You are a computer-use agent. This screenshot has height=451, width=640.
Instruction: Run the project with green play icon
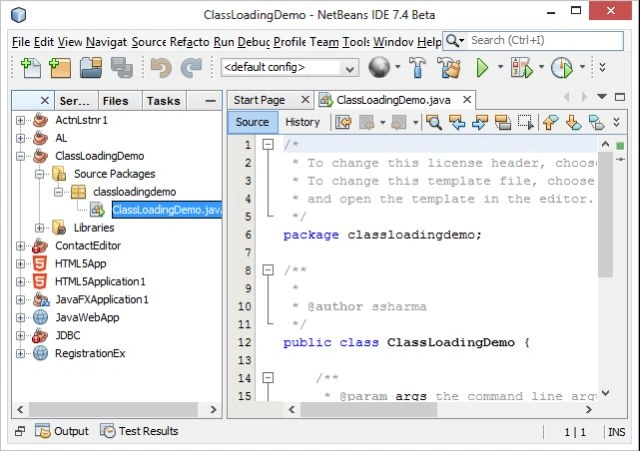coord(482,67)
